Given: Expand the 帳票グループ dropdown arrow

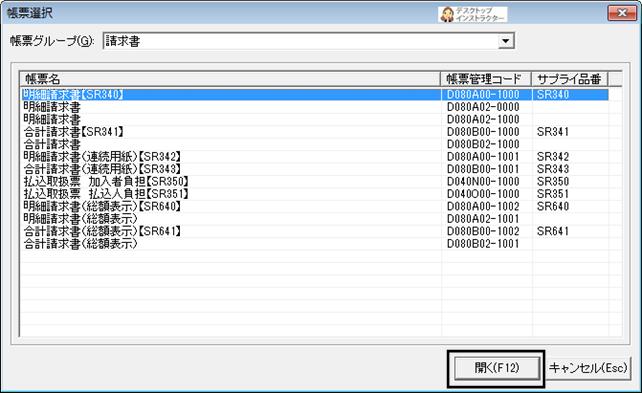Looking at the screenshot, I should coord(506,41).
